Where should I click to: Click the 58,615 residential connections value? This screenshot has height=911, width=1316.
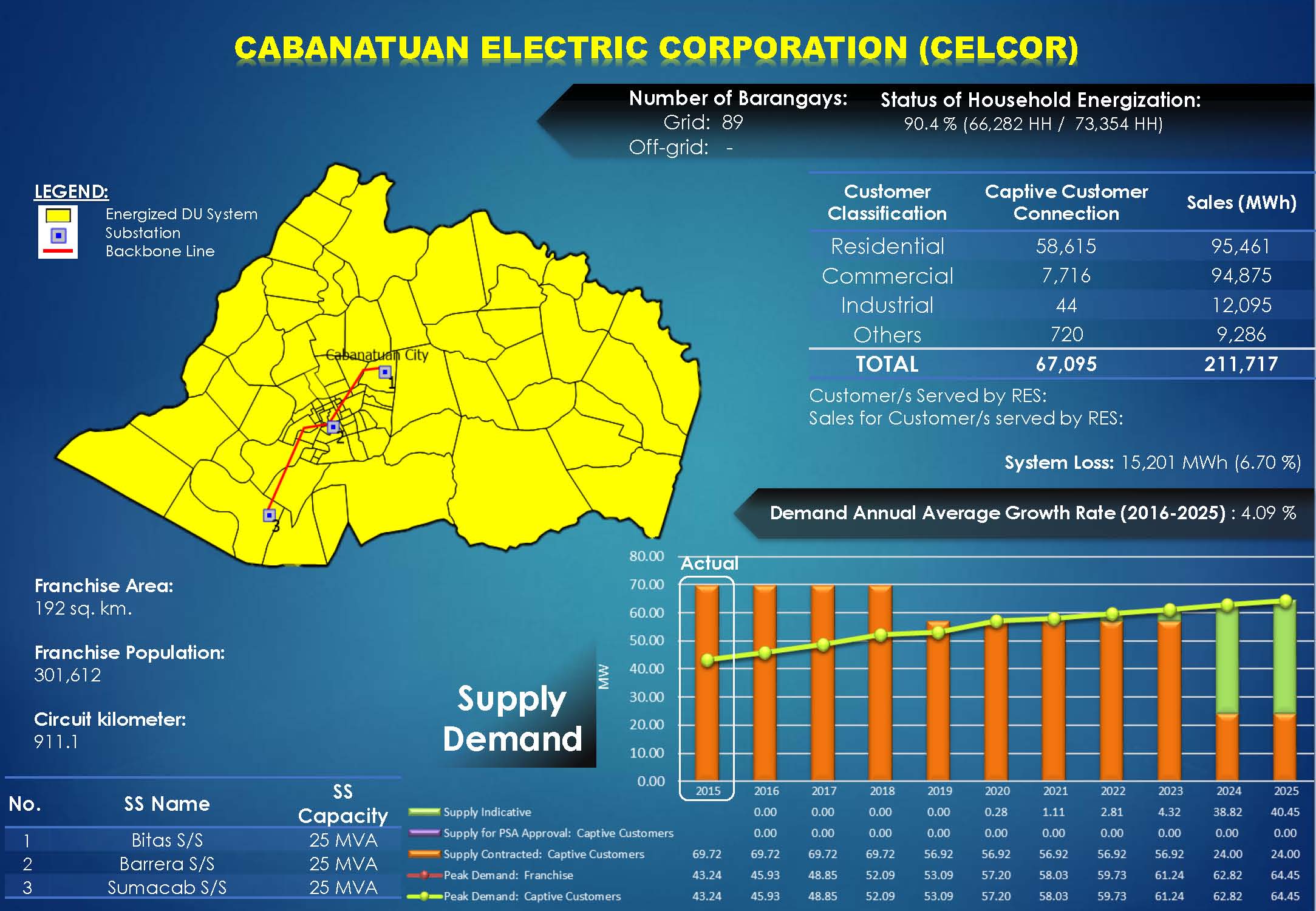point(1066,247)
